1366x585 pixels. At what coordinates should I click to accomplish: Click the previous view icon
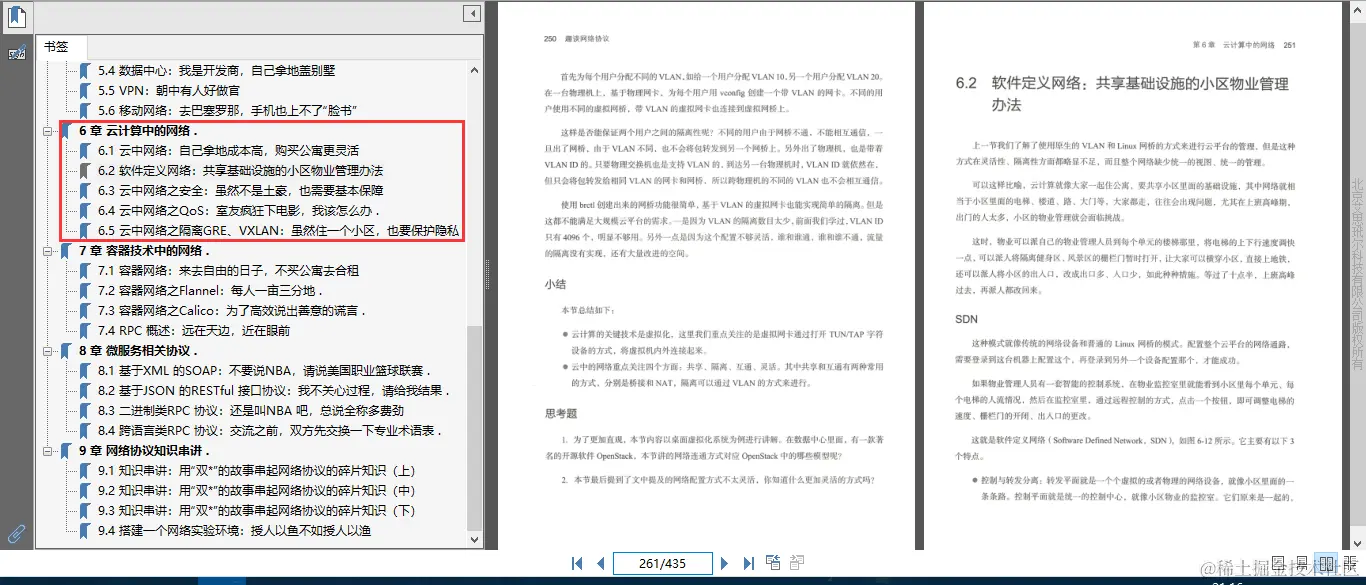click(773, 562)
